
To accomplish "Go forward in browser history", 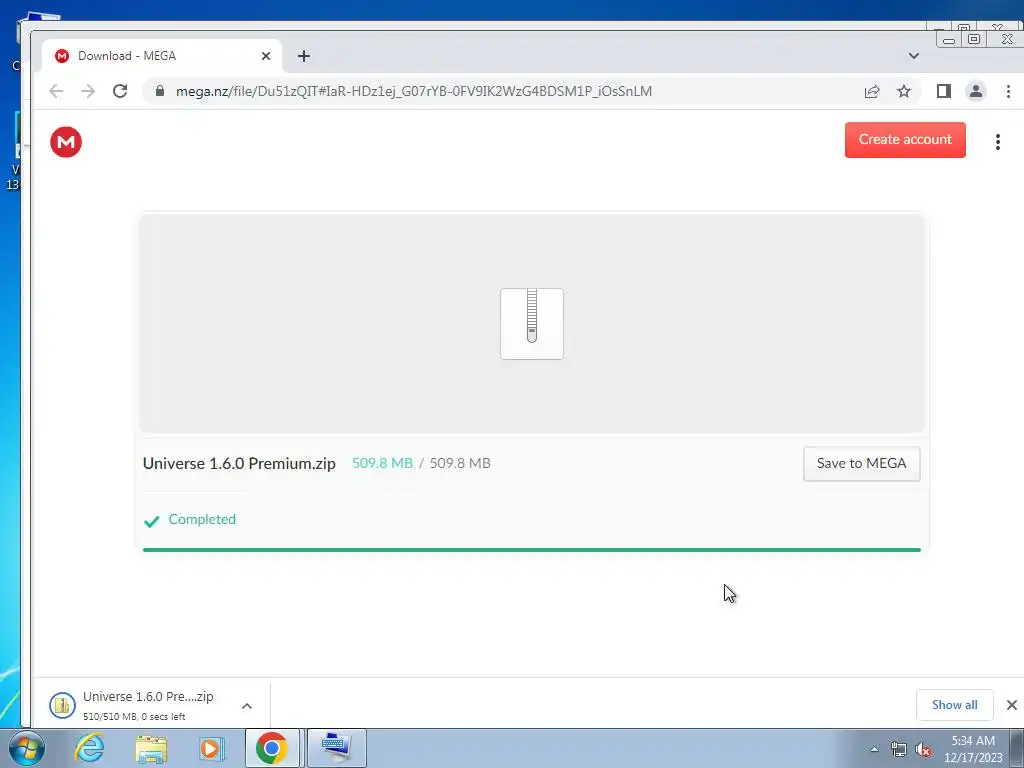I will point(88,91).
